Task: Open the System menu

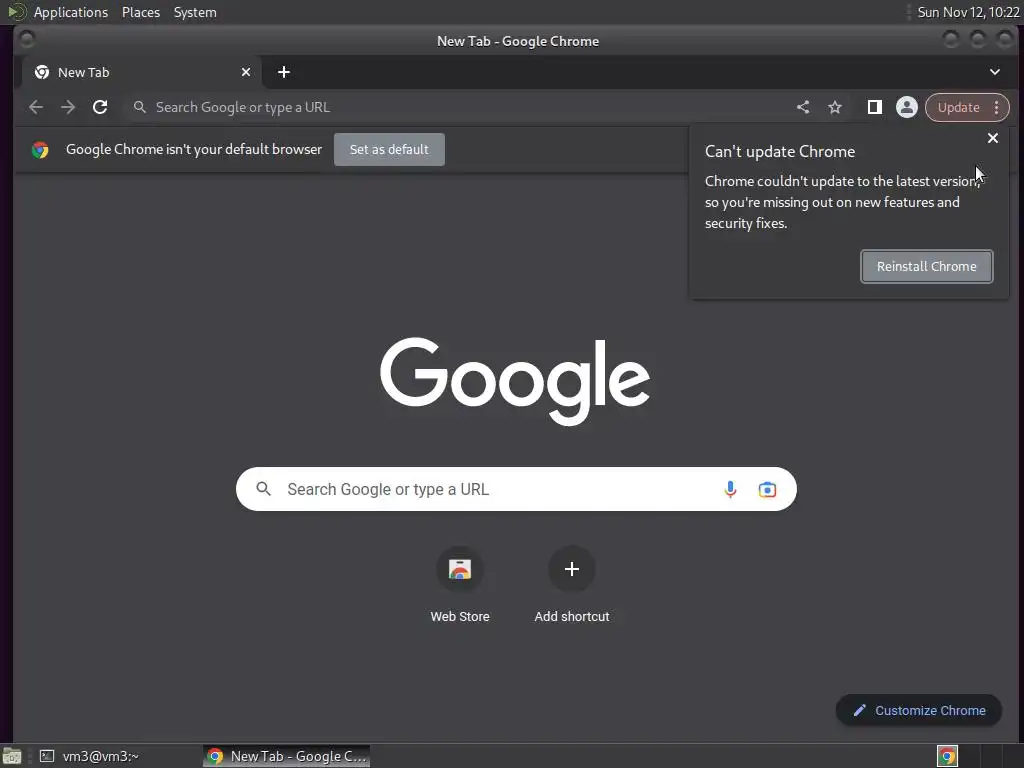Action: click(195, 12)
